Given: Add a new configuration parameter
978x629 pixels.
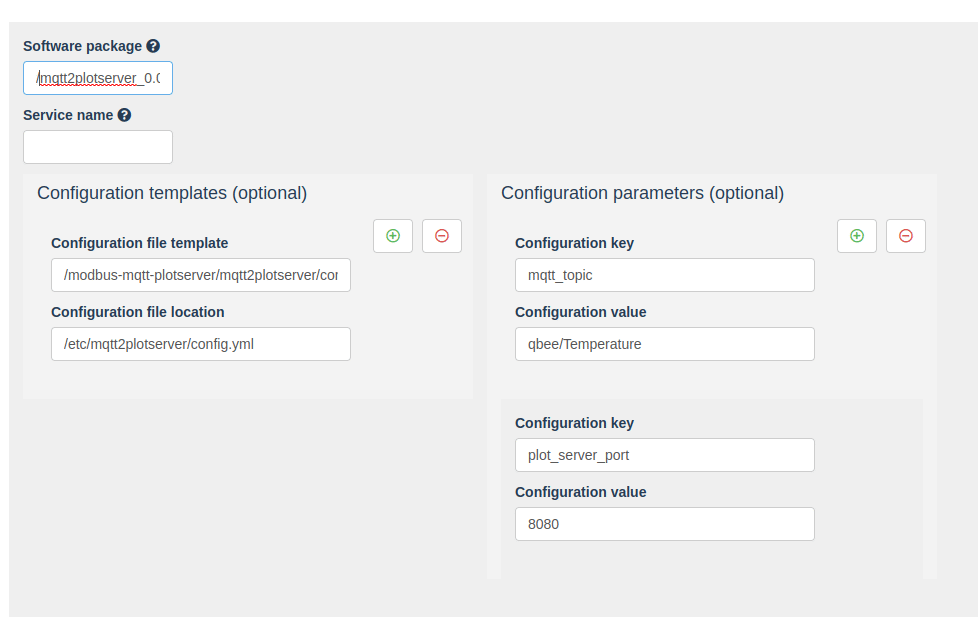Looking at the screenshot, I should click(857, 235).
